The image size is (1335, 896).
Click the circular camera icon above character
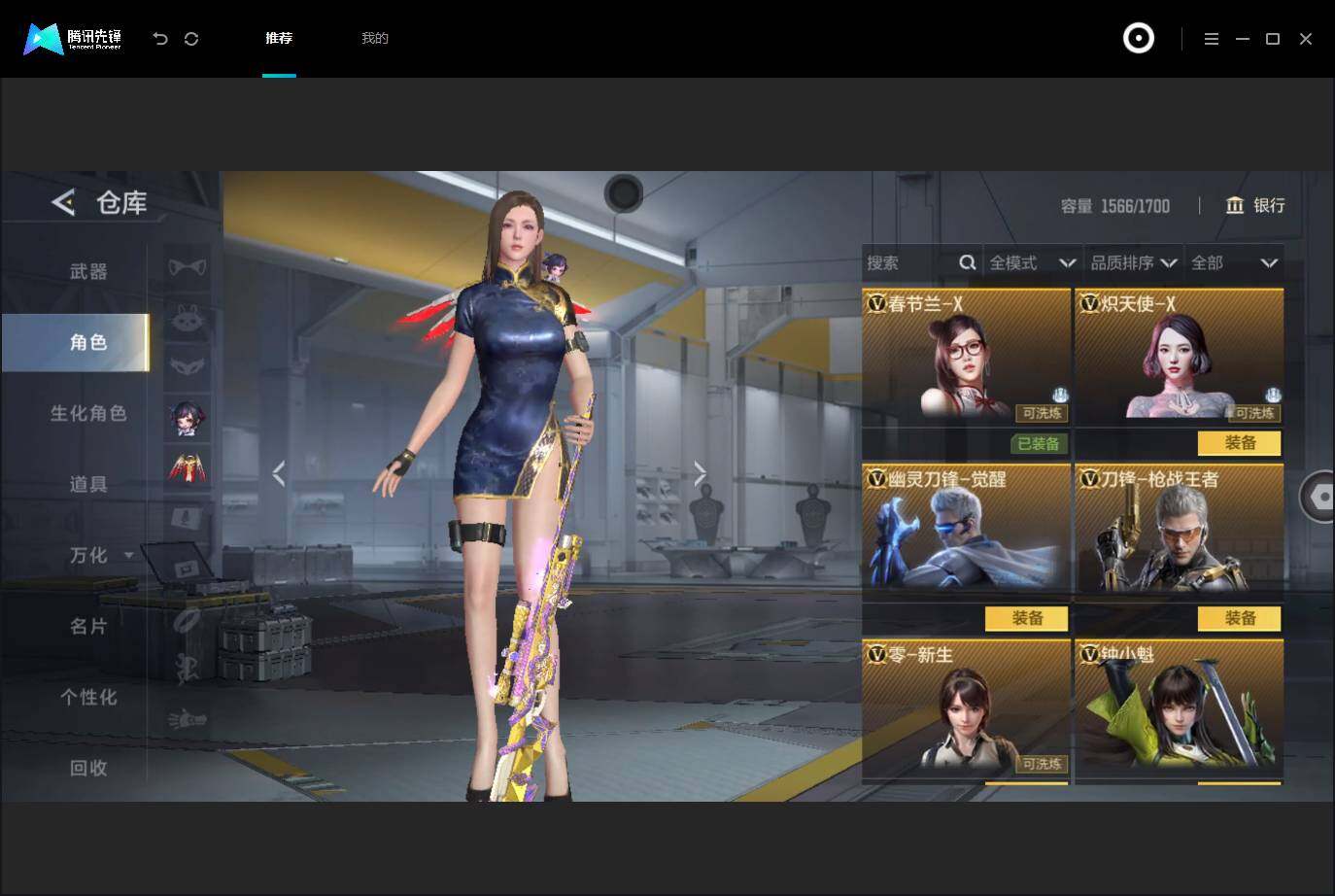[x=624, y=193]
